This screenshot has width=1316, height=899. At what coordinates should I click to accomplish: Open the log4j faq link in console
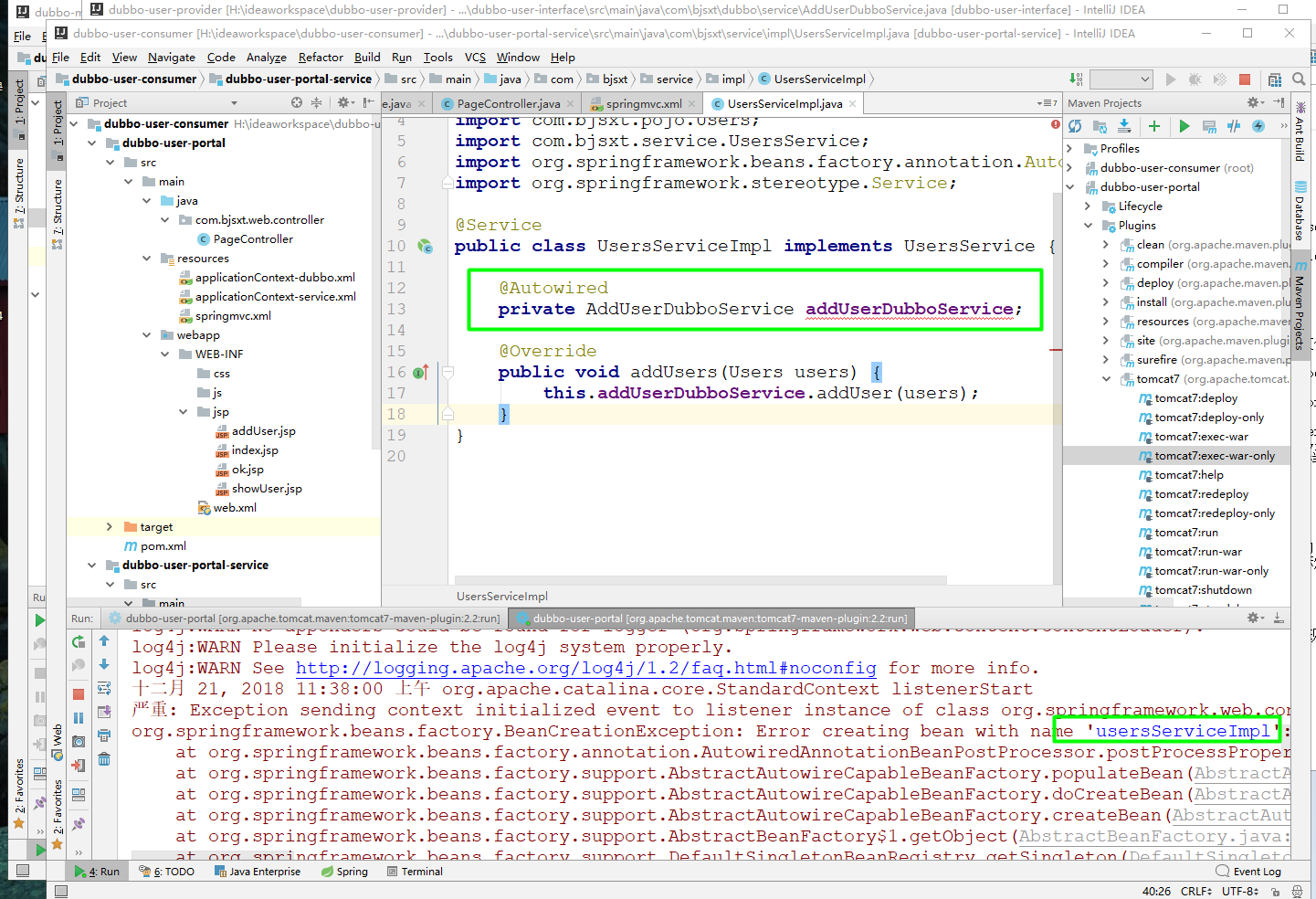(x=585, y=668)
